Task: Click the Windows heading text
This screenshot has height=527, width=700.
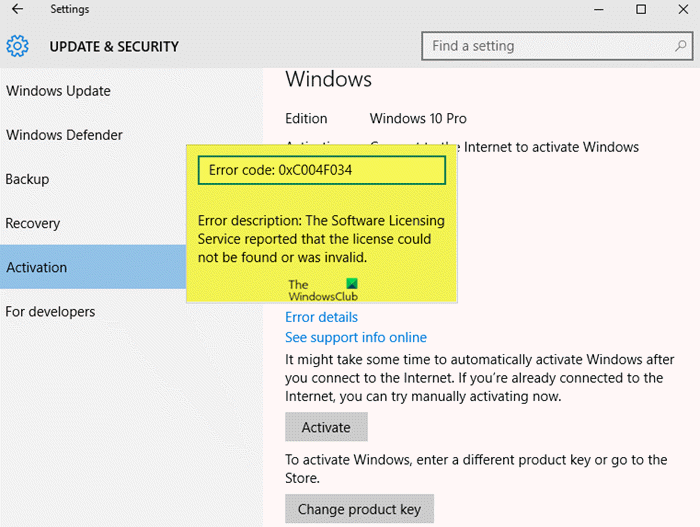Action: (x=329, y=79)
